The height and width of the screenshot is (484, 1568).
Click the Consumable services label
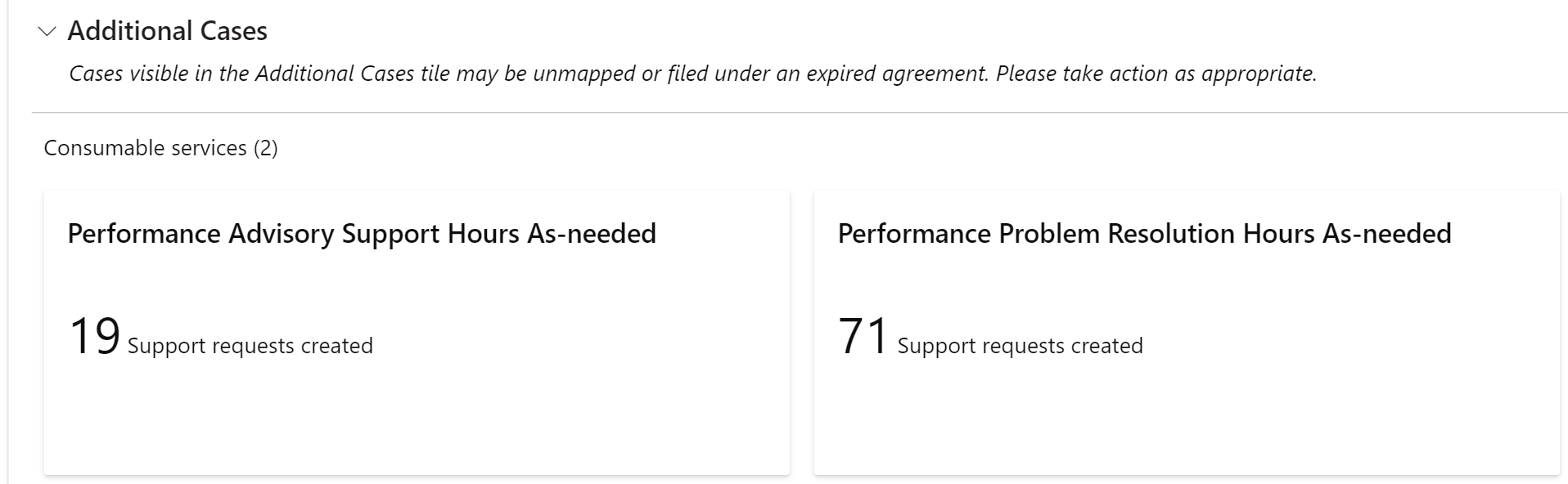145,148
